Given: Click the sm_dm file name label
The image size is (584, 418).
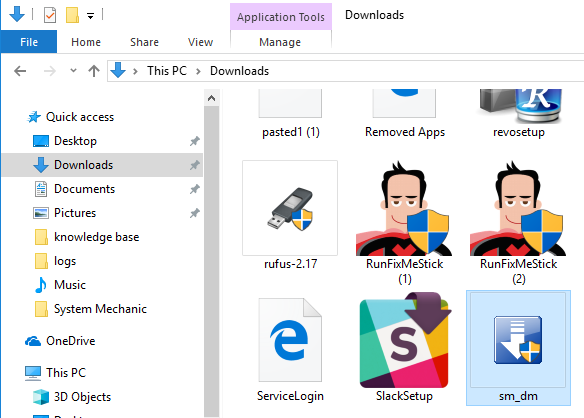Looking at the screenshot, I should tap(518, 396).
